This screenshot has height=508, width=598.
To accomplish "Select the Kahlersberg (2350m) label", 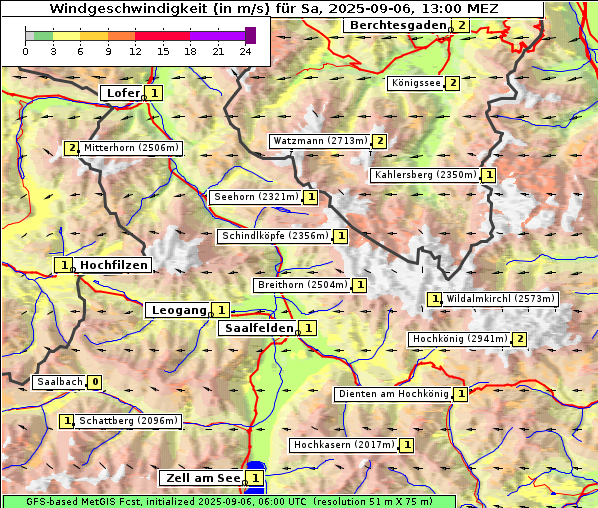I will point(426,175).
